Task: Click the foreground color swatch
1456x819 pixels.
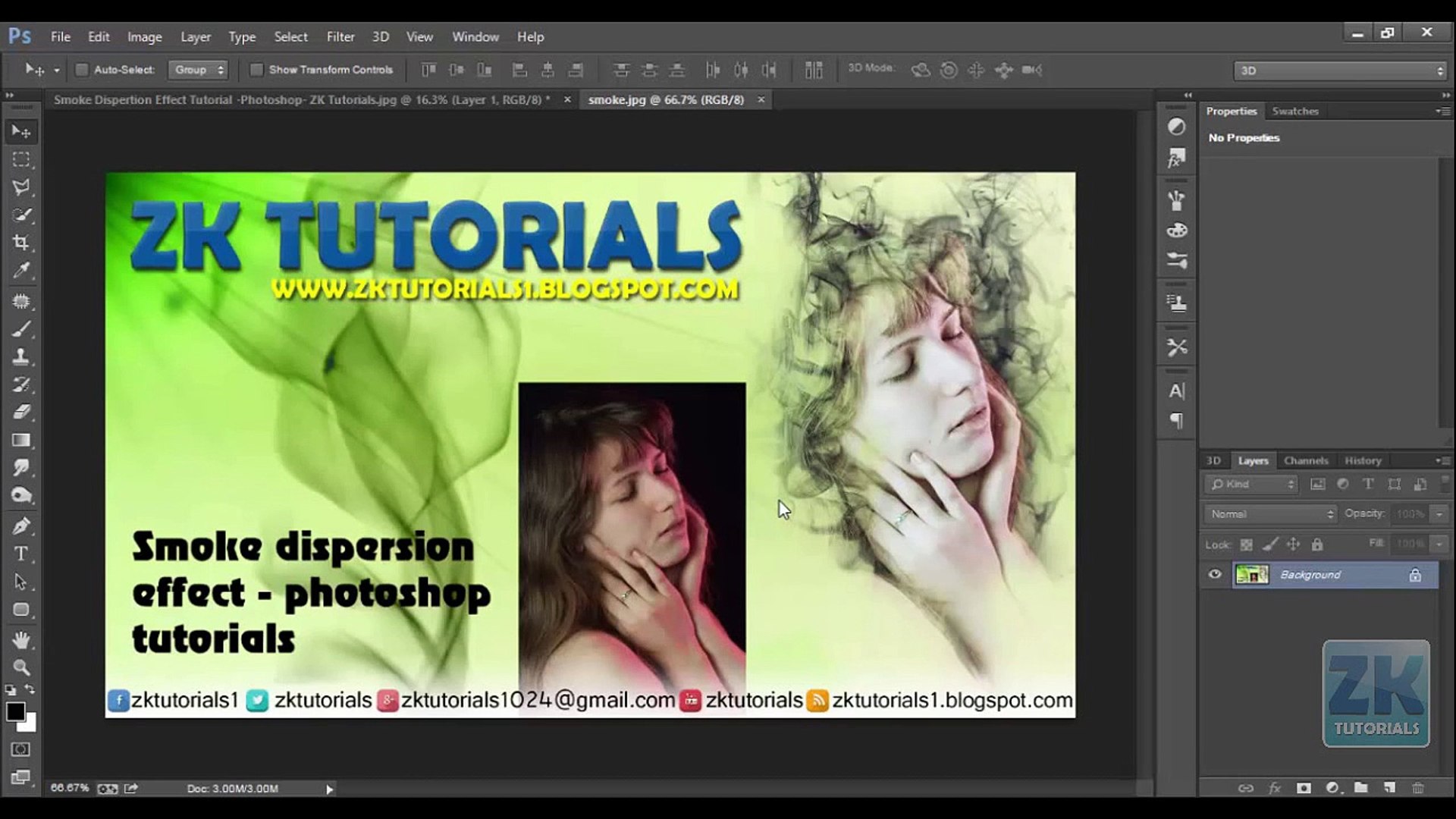Action: click(x=15, y=711)
